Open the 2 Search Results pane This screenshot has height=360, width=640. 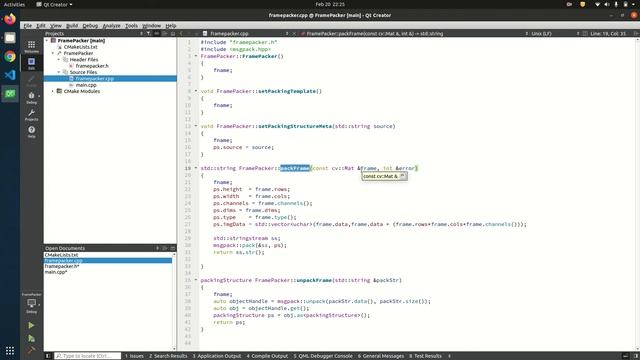click(x=168, y=356)
